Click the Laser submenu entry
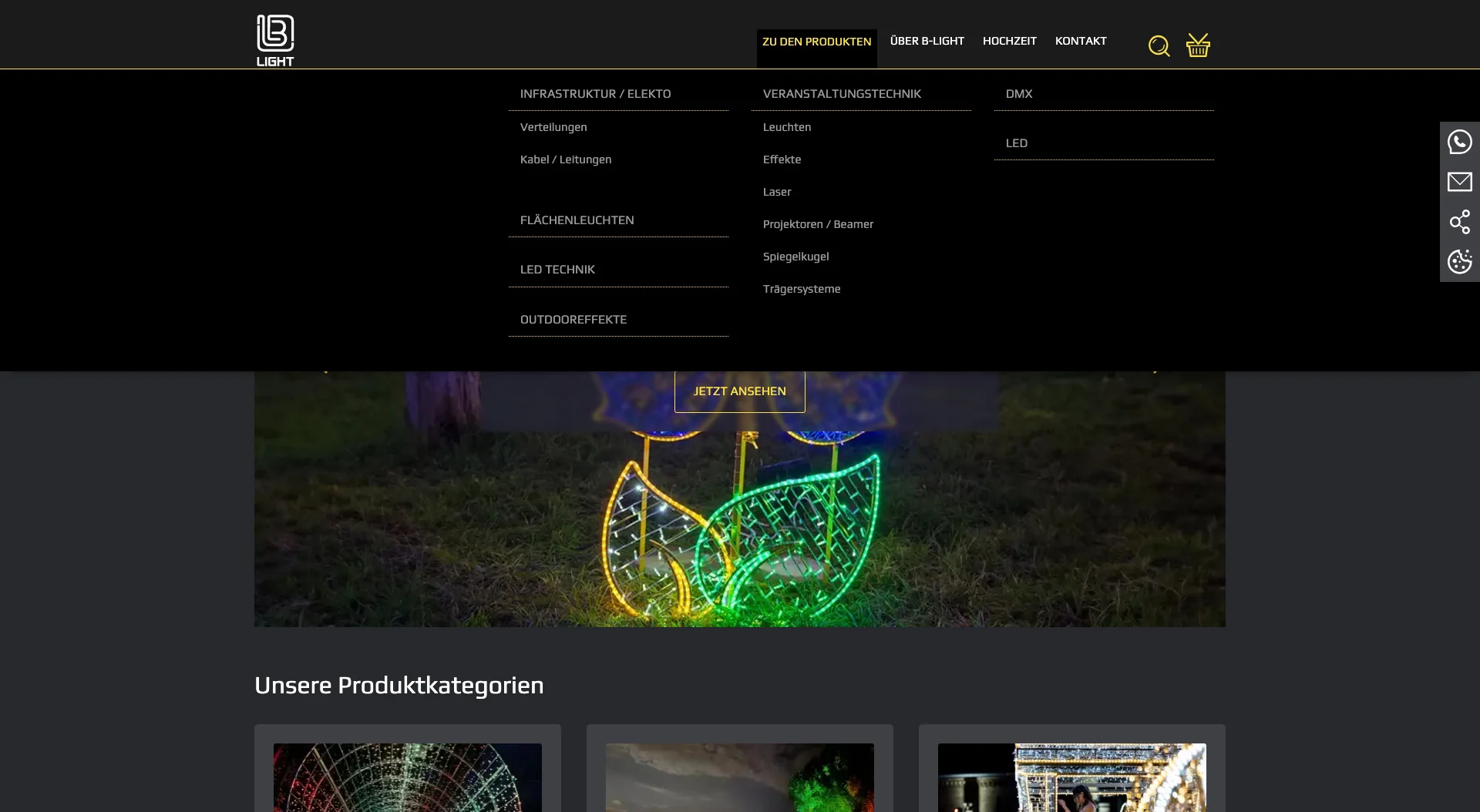This screenshot has height=812, width=1480. point(776,192)
